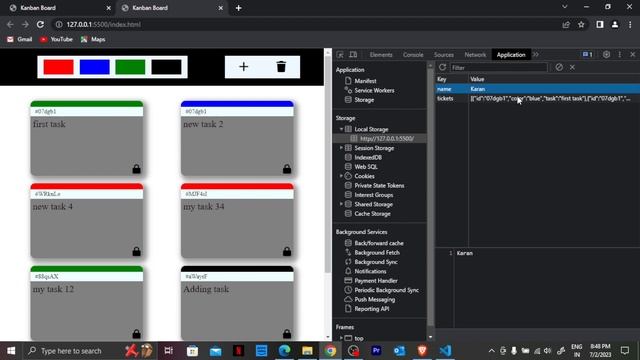Screen dimensions: 640x360
Task: Open Back/forward cache item
Action: pyautogui.click(x=379, y=243)
